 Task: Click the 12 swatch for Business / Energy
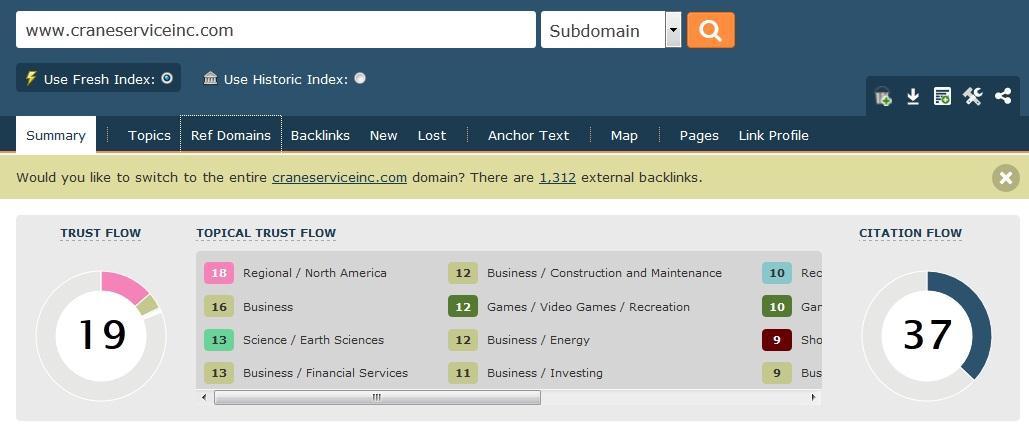tap(463, 340)
